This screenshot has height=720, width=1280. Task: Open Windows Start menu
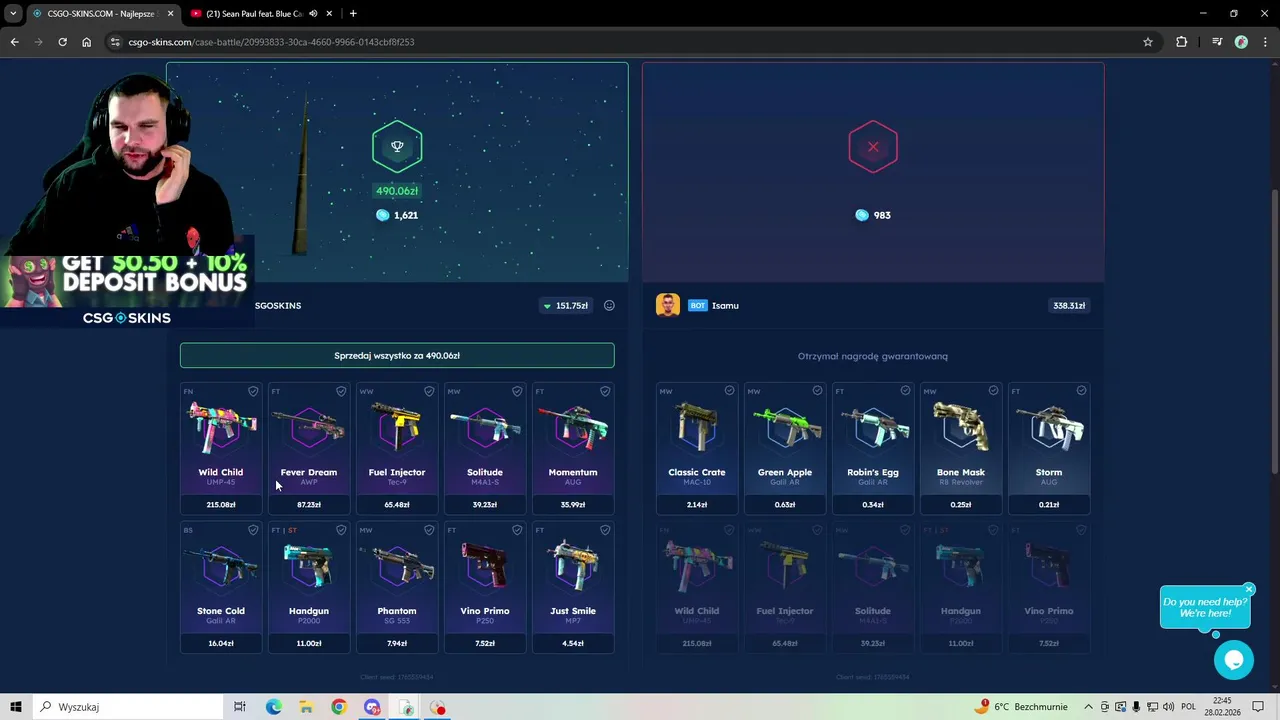(15, 707)
